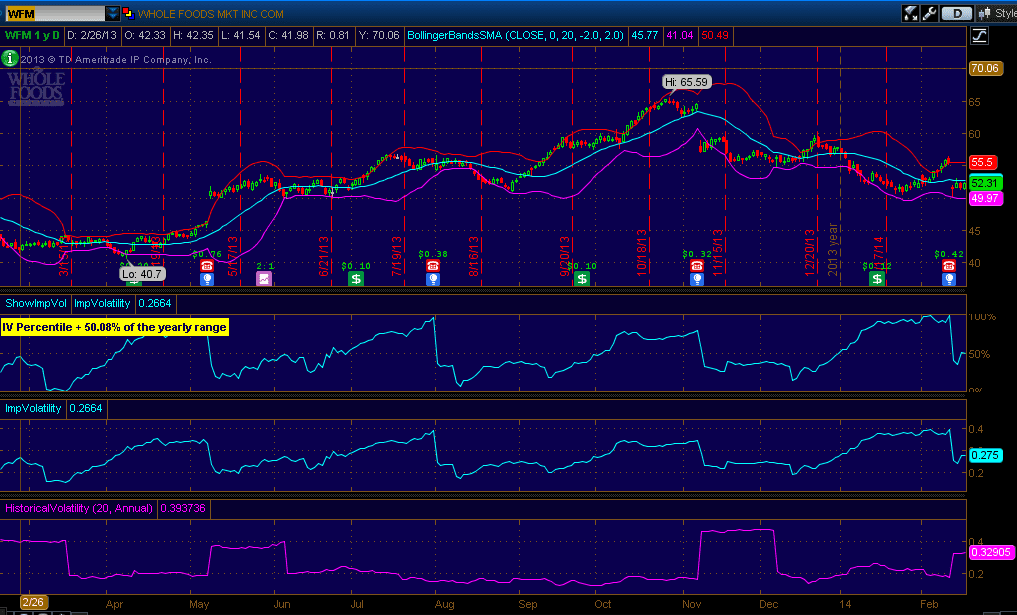
Task: Click the 12/20/13 expiration marker
Action: (809, 253)
